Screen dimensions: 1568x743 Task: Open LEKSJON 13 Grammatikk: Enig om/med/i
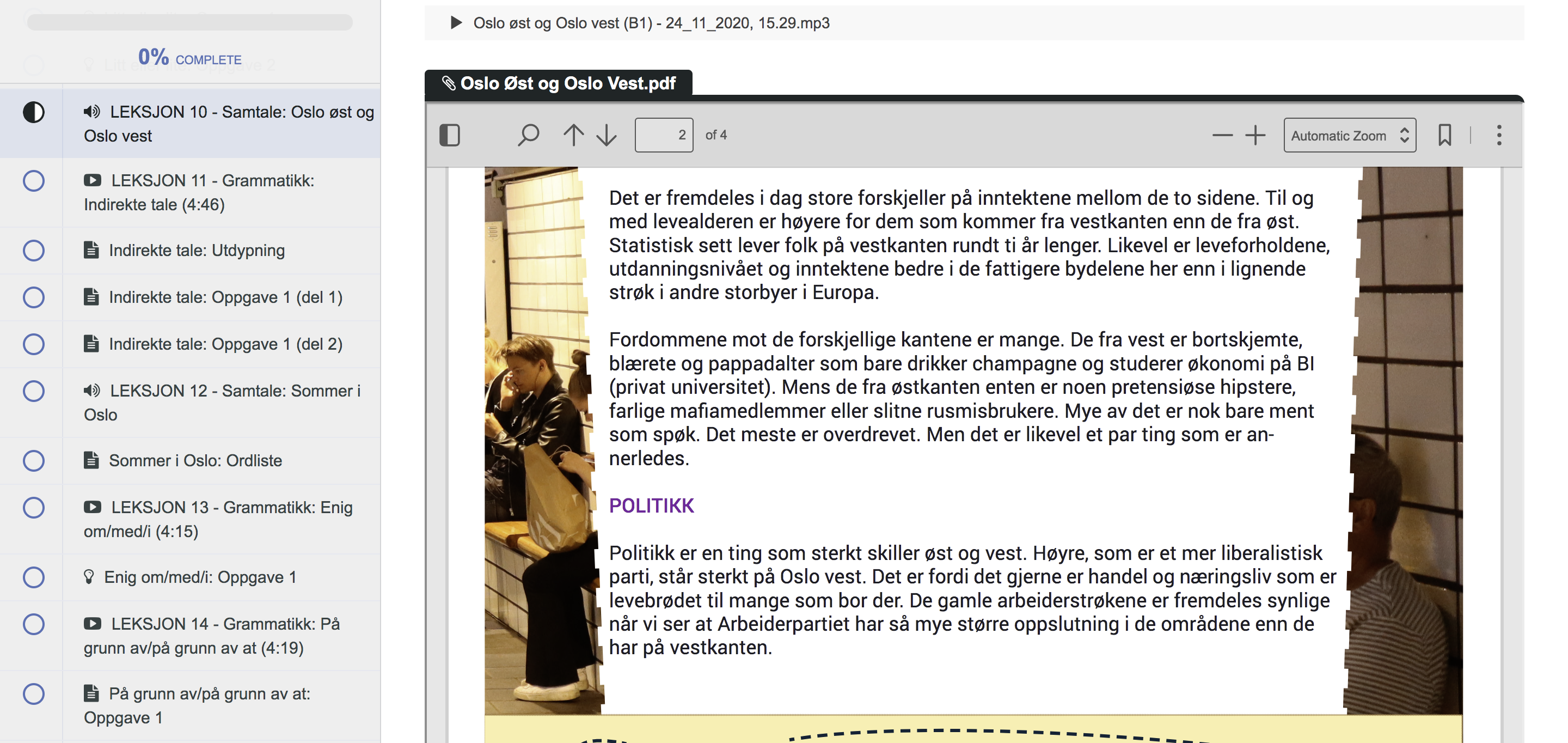(218, 520)
